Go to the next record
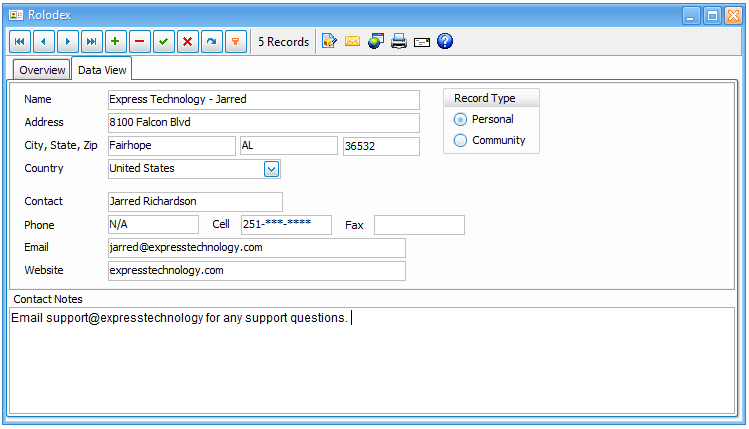The width and height of the screenshot is (749, 429). coord(67,42)
